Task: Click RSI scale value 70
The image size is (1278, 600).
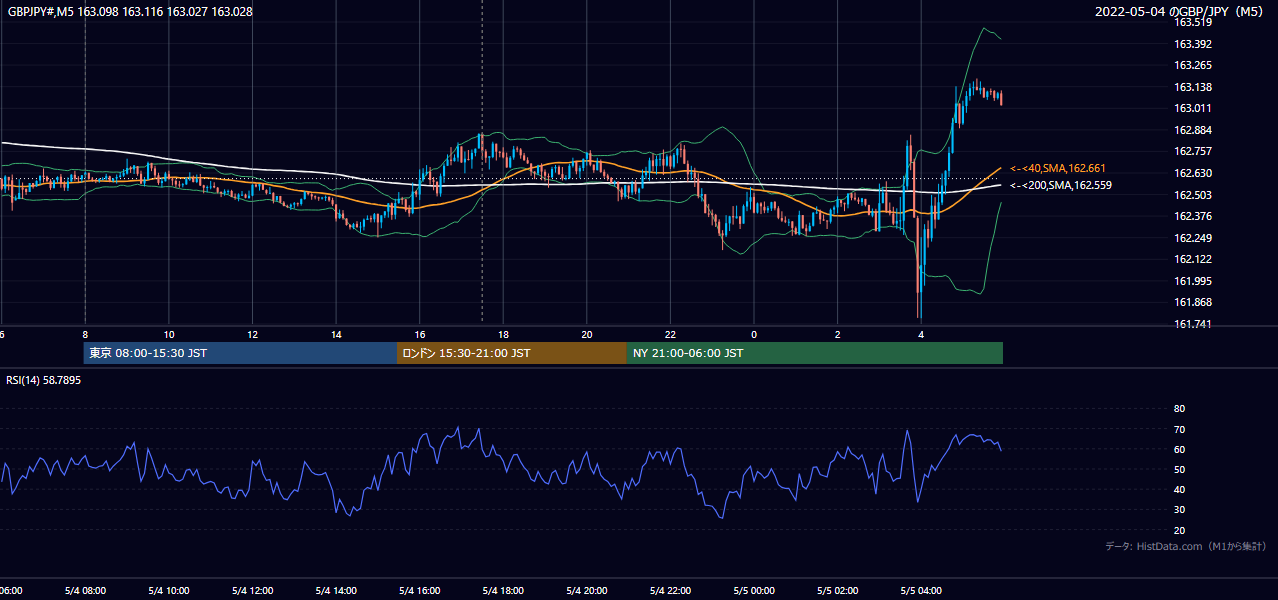Action: pos(1179,429)
